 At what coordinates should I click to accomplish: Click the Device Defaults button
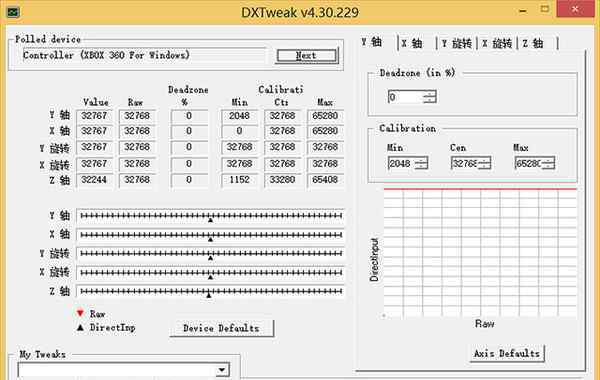click(221, 328)
